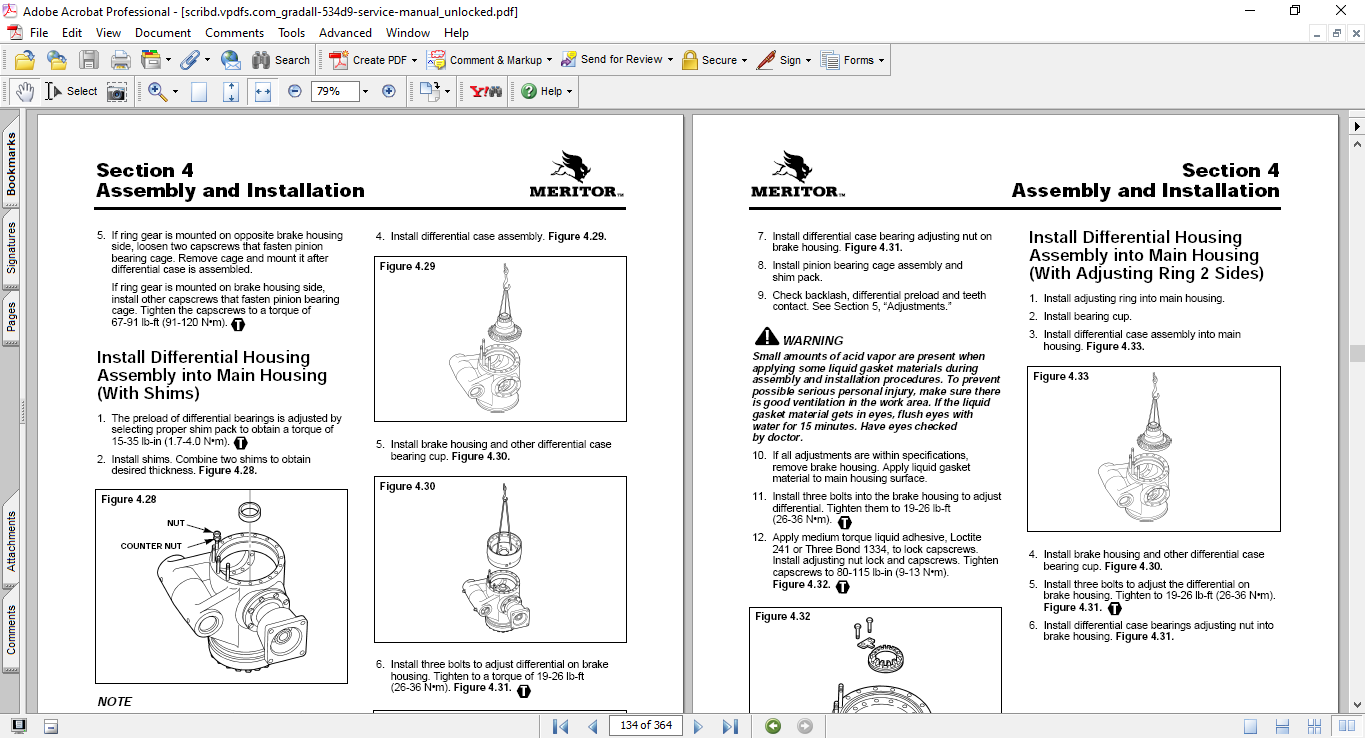Viewport: 1365px width, 738px height.
Task: Click the vertical scrollbar thumb
Action: pyautogui.click(x=1356, y=353)
